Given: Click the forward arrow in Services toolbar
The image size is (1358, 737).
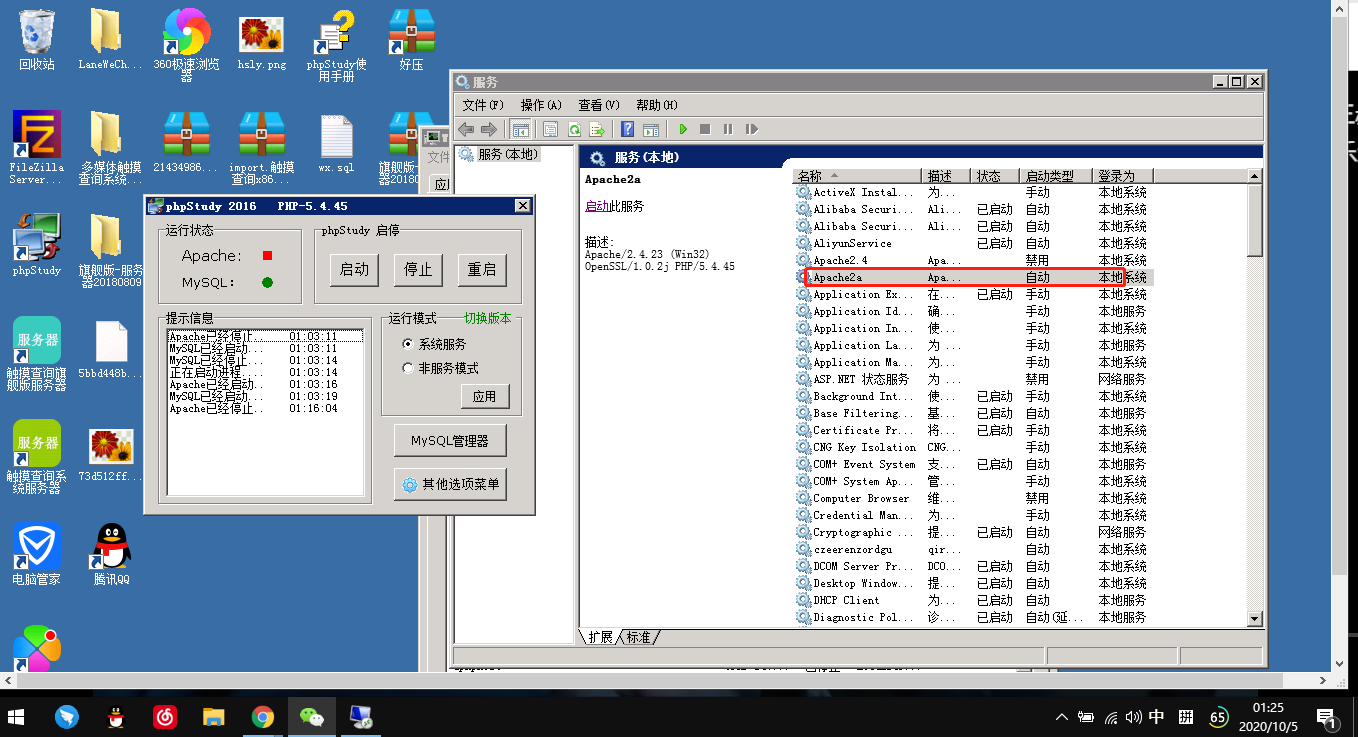Looking at the screenshot, I should (489, 129).
